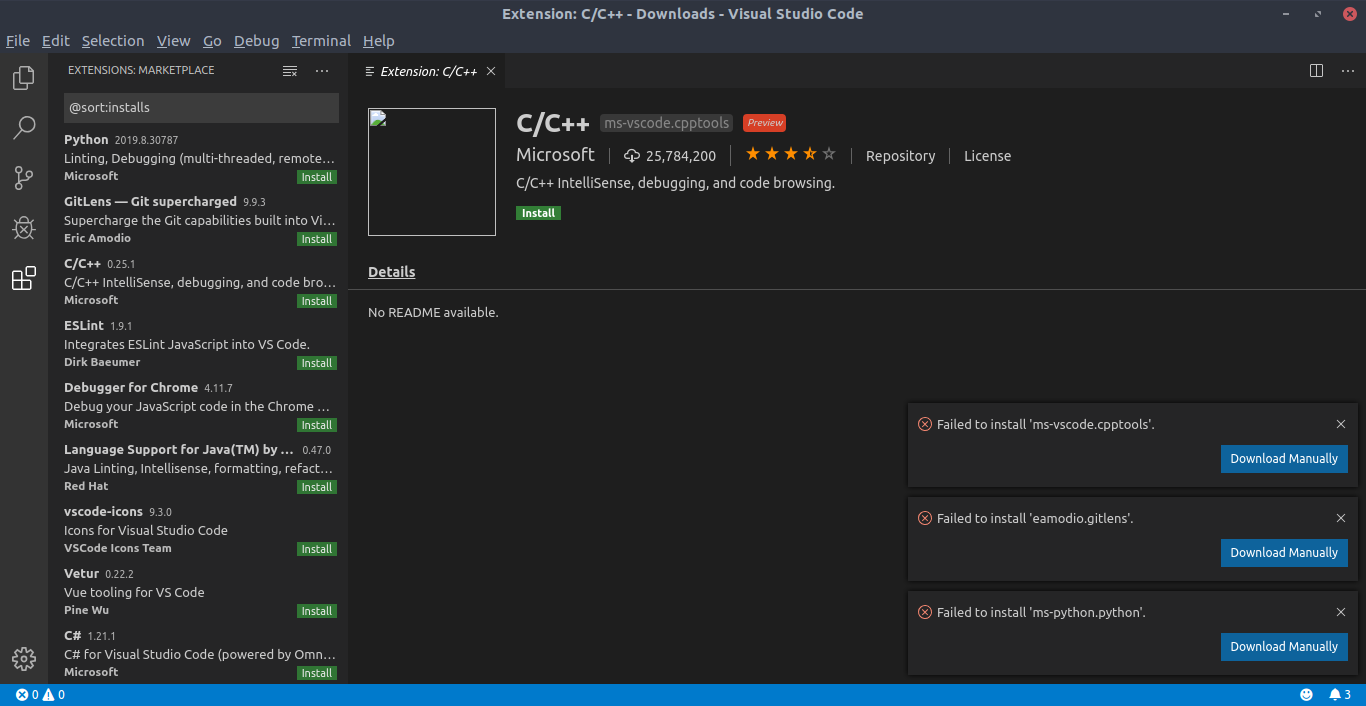Open the Repository link for C/C++
This screenshot has height=706, width=1366.
(900, 156)
